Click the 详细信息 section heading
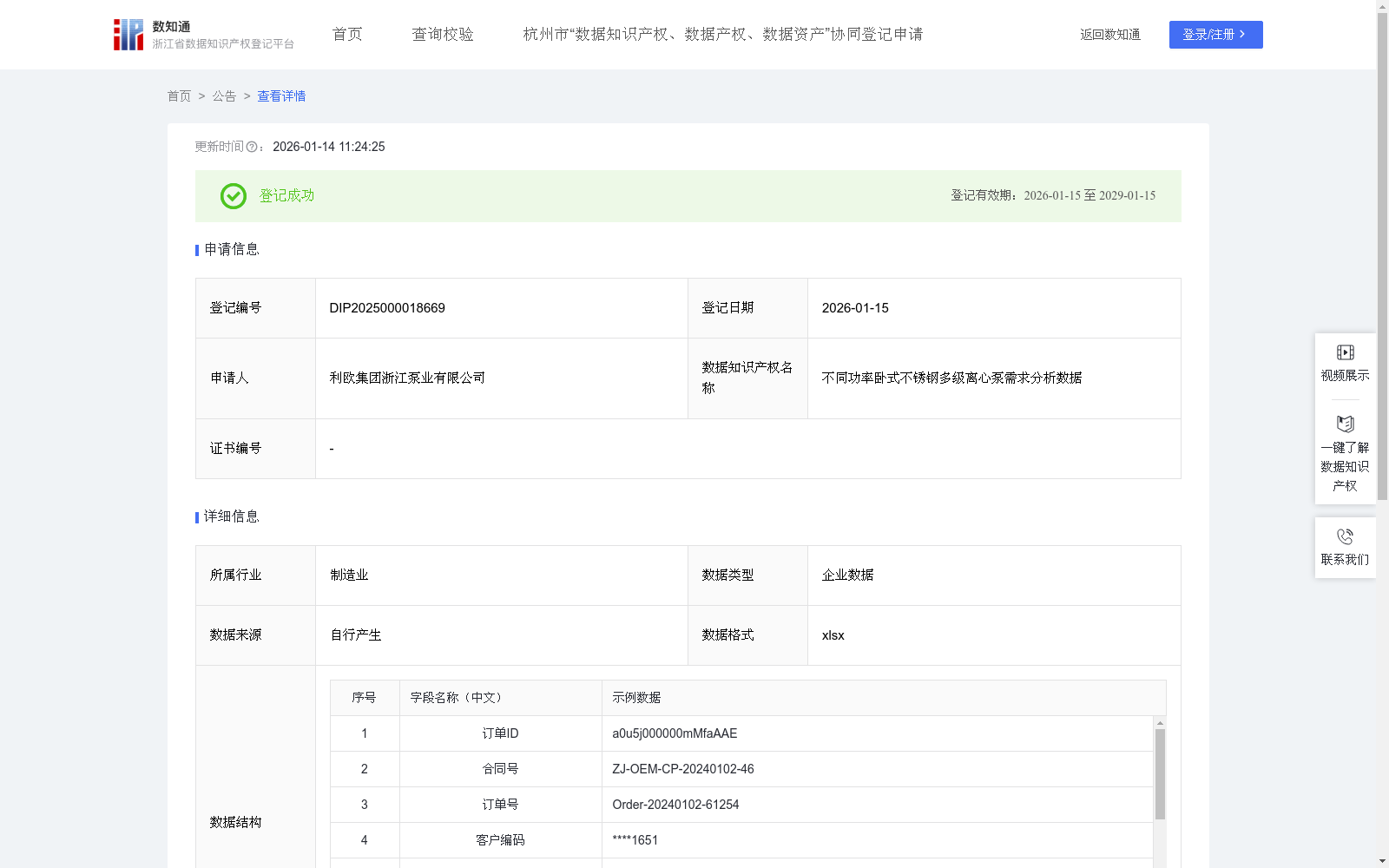The width and height of the screenshot is (1389, 868). [x=232, y=517]
